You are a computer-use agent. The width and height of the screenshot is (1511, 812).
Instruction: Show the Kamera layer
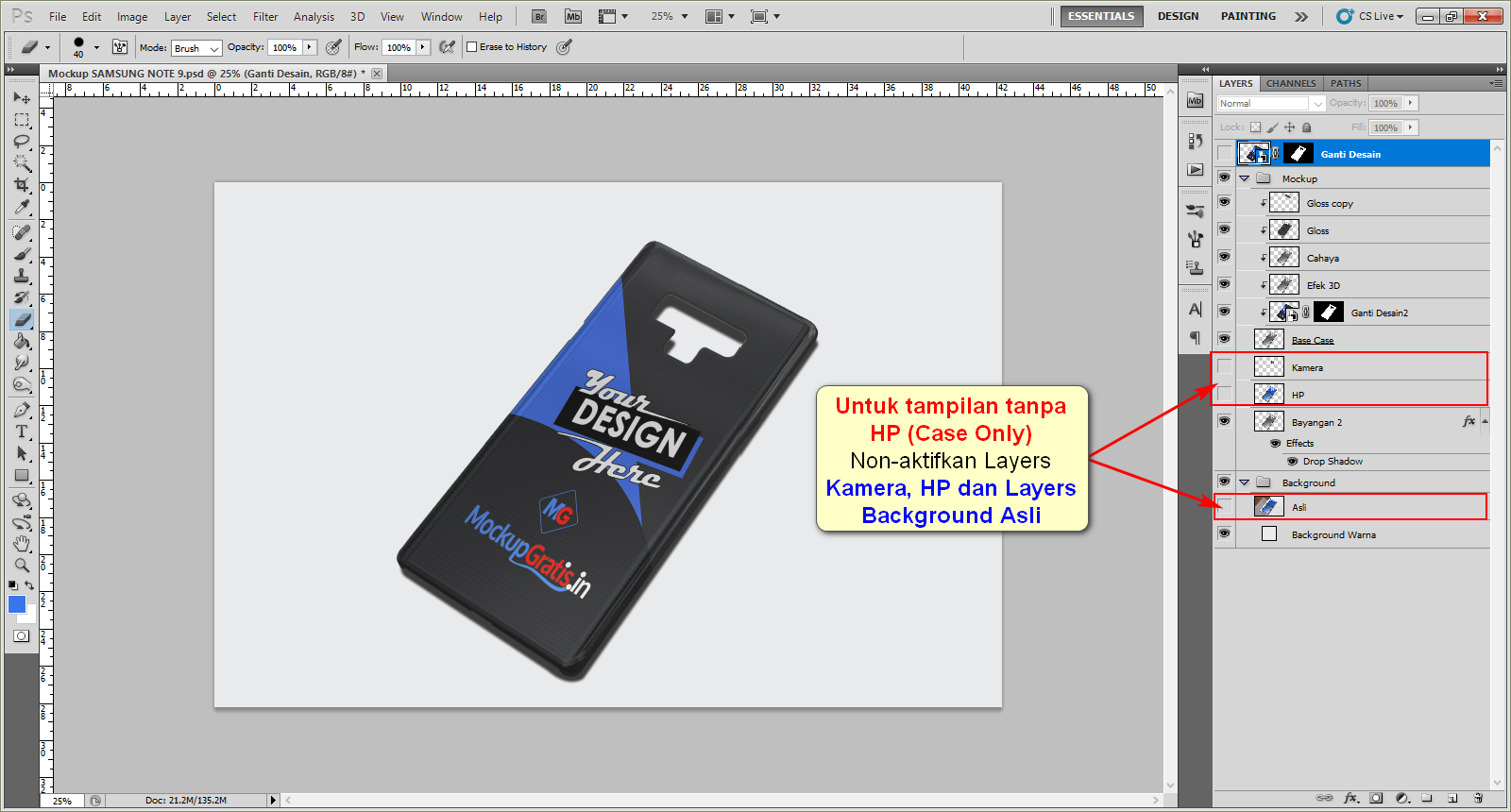(1225, 366)
